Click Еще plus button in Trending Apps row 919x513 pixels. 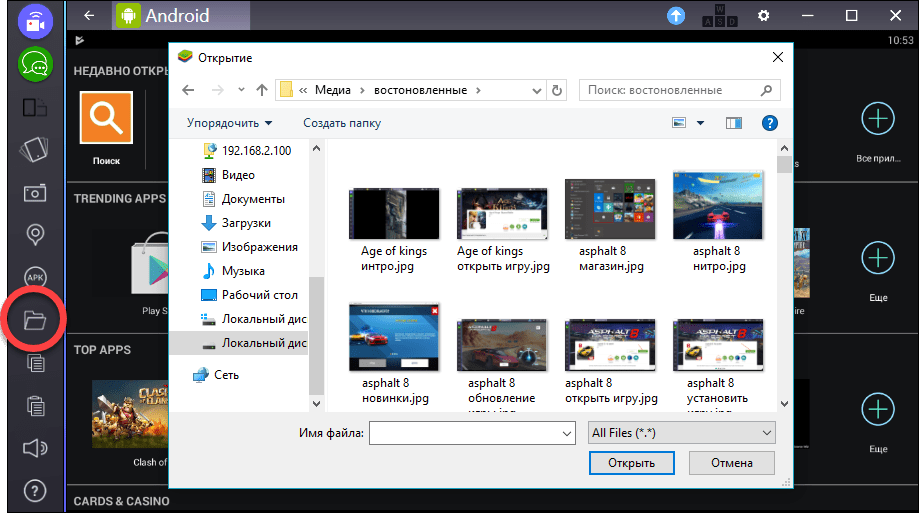[x=877, y=258]
